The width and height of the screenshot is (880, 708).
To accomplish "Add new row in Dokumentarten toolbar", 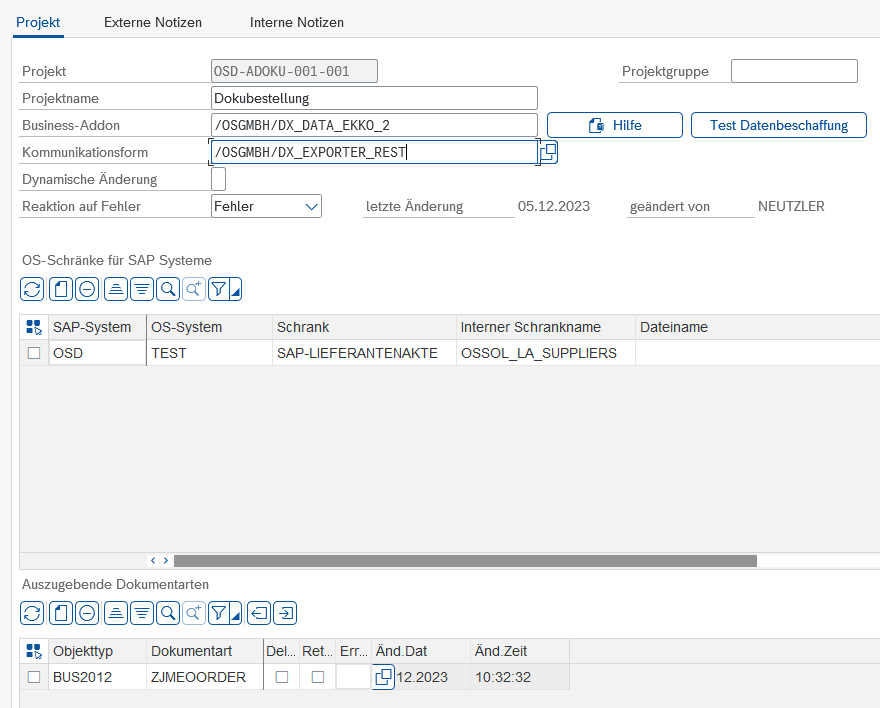I will pos(59,613).
